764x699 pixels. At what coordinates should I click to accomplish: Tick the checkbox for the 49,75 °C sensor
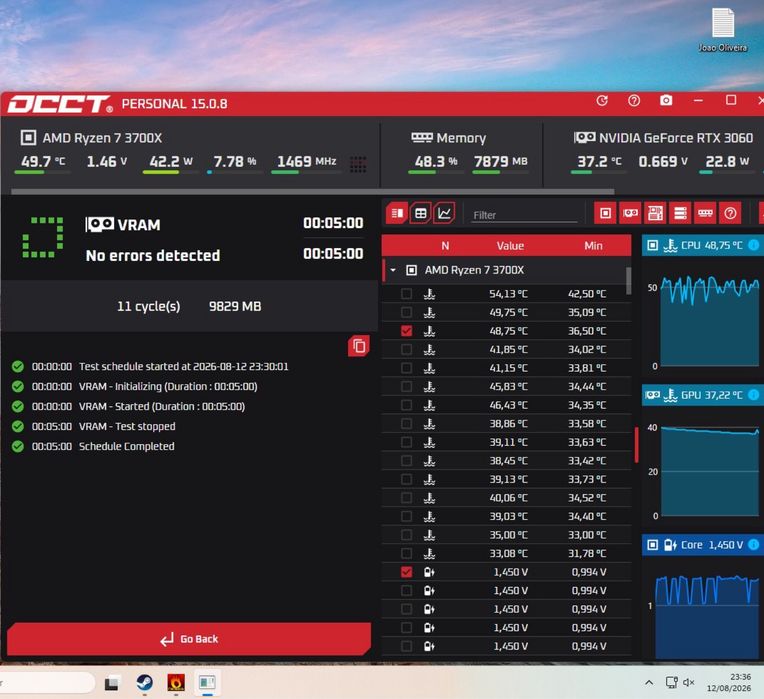click(x=406, y=312)
